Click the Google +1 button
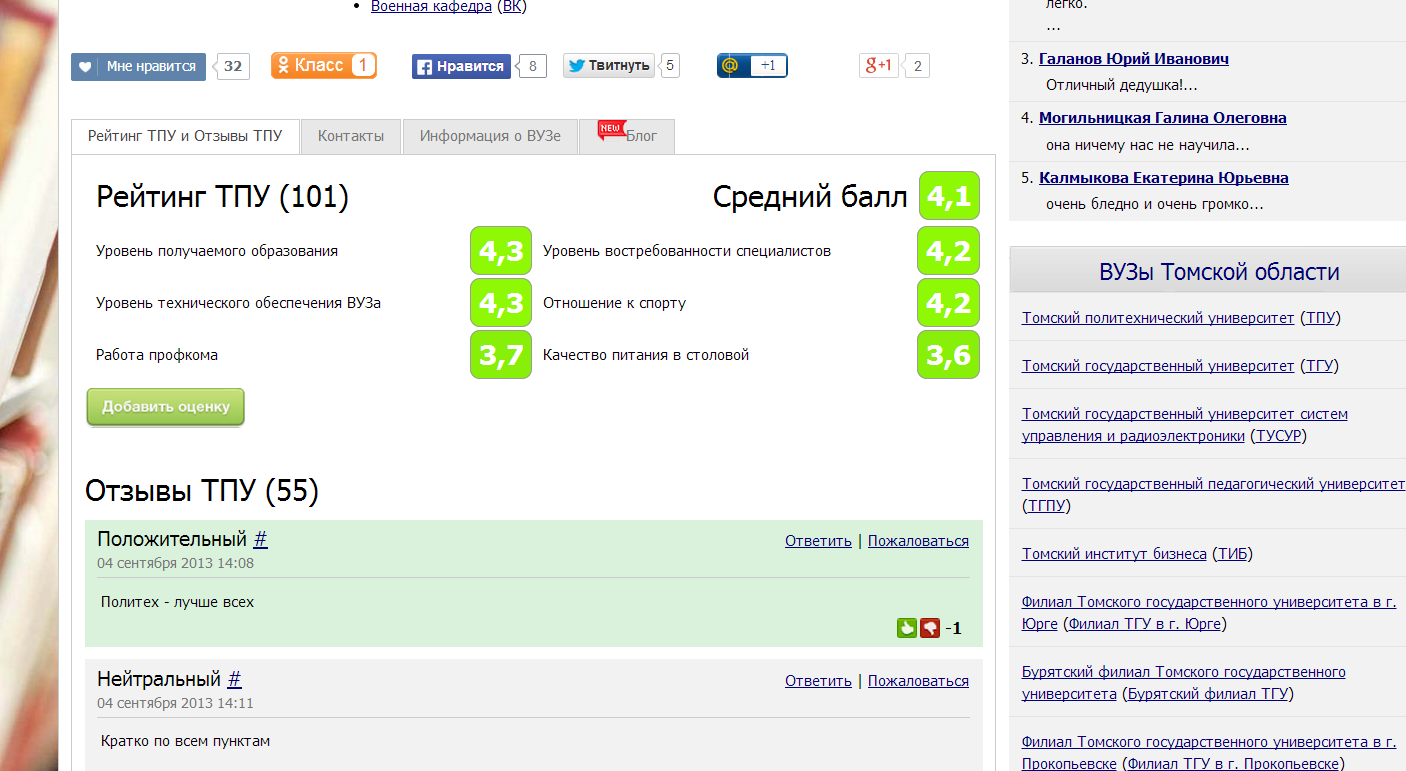1406x771 pixels. pos(879,66)
